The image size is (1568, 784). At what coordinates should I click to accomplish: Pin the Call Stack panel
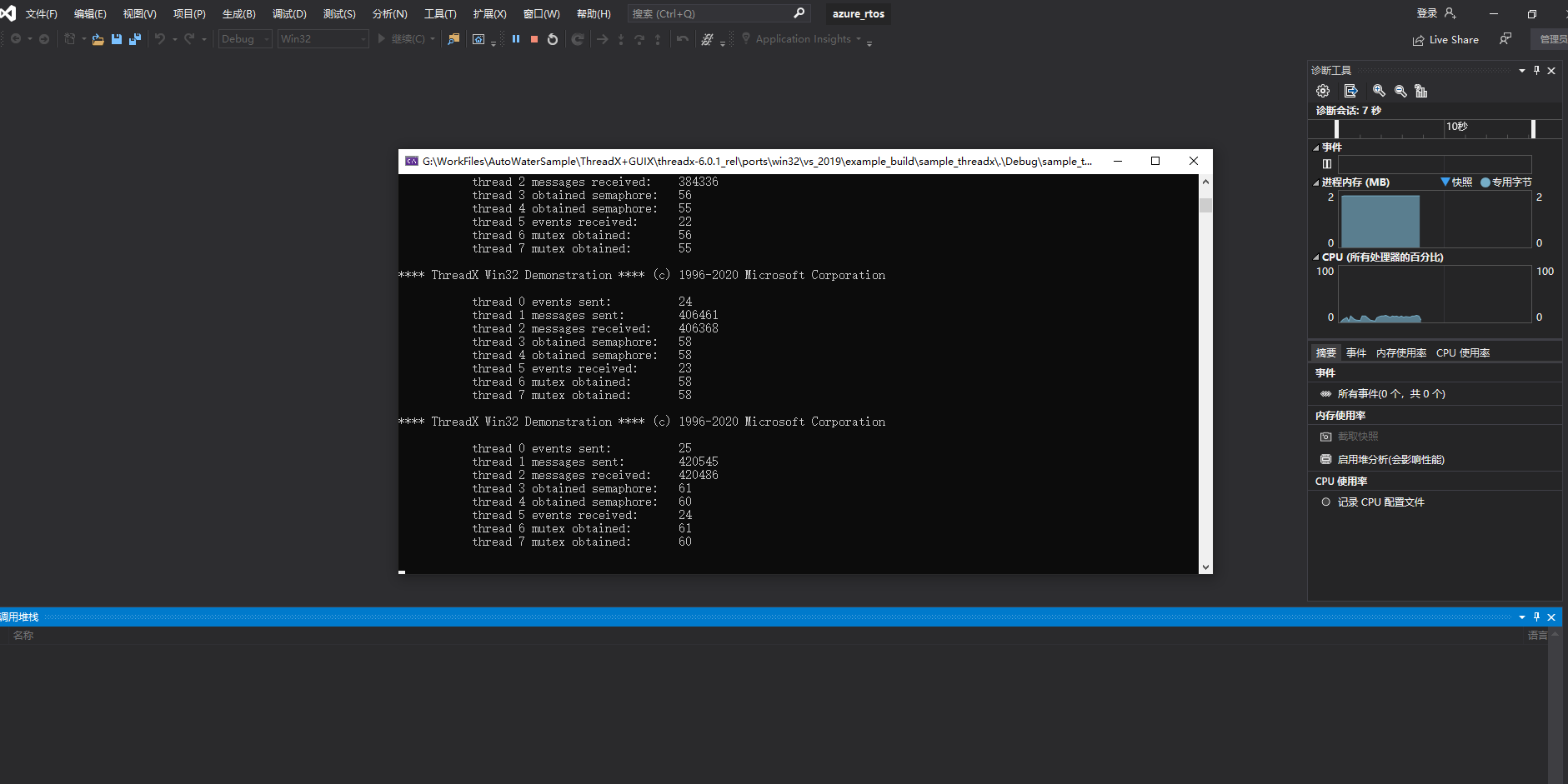click(1537, 617)
